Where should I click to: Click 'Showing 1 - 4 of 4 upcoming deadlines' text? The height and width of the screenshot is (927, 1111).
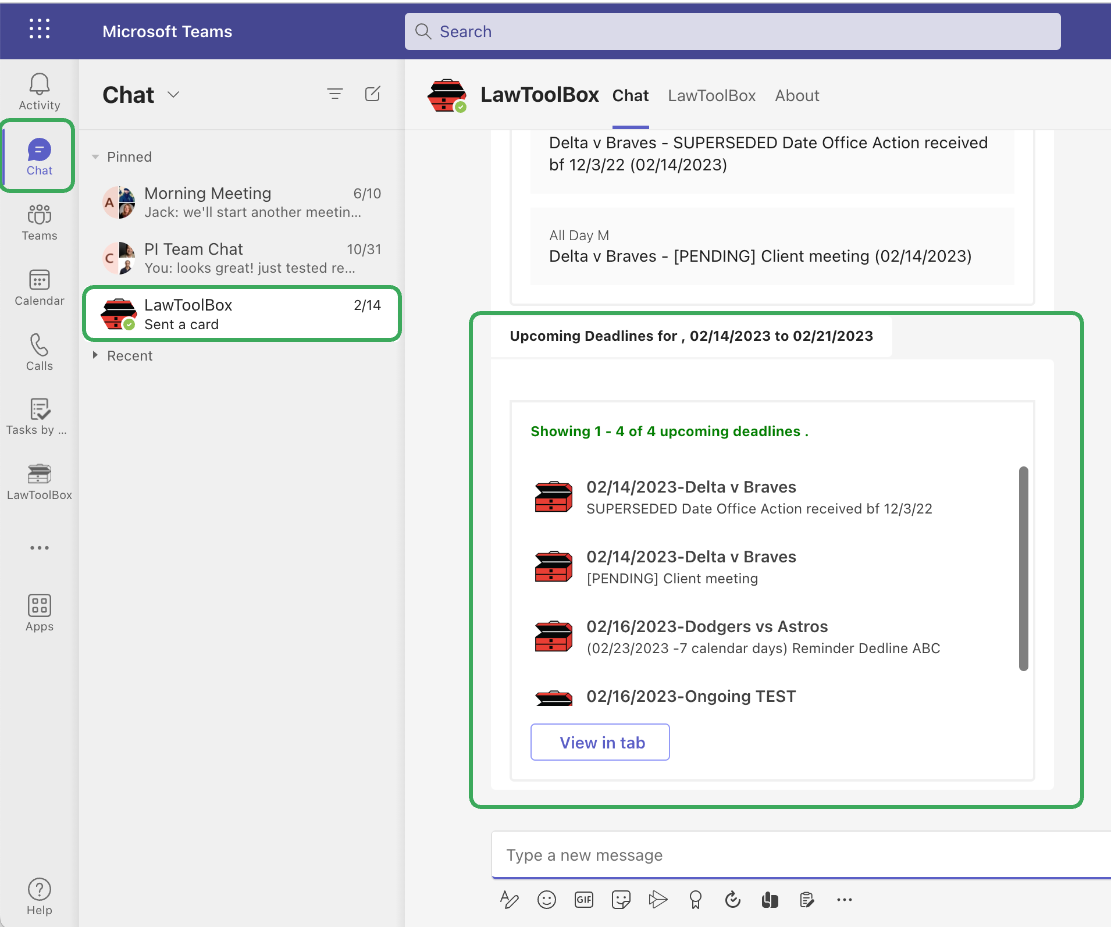670,431
